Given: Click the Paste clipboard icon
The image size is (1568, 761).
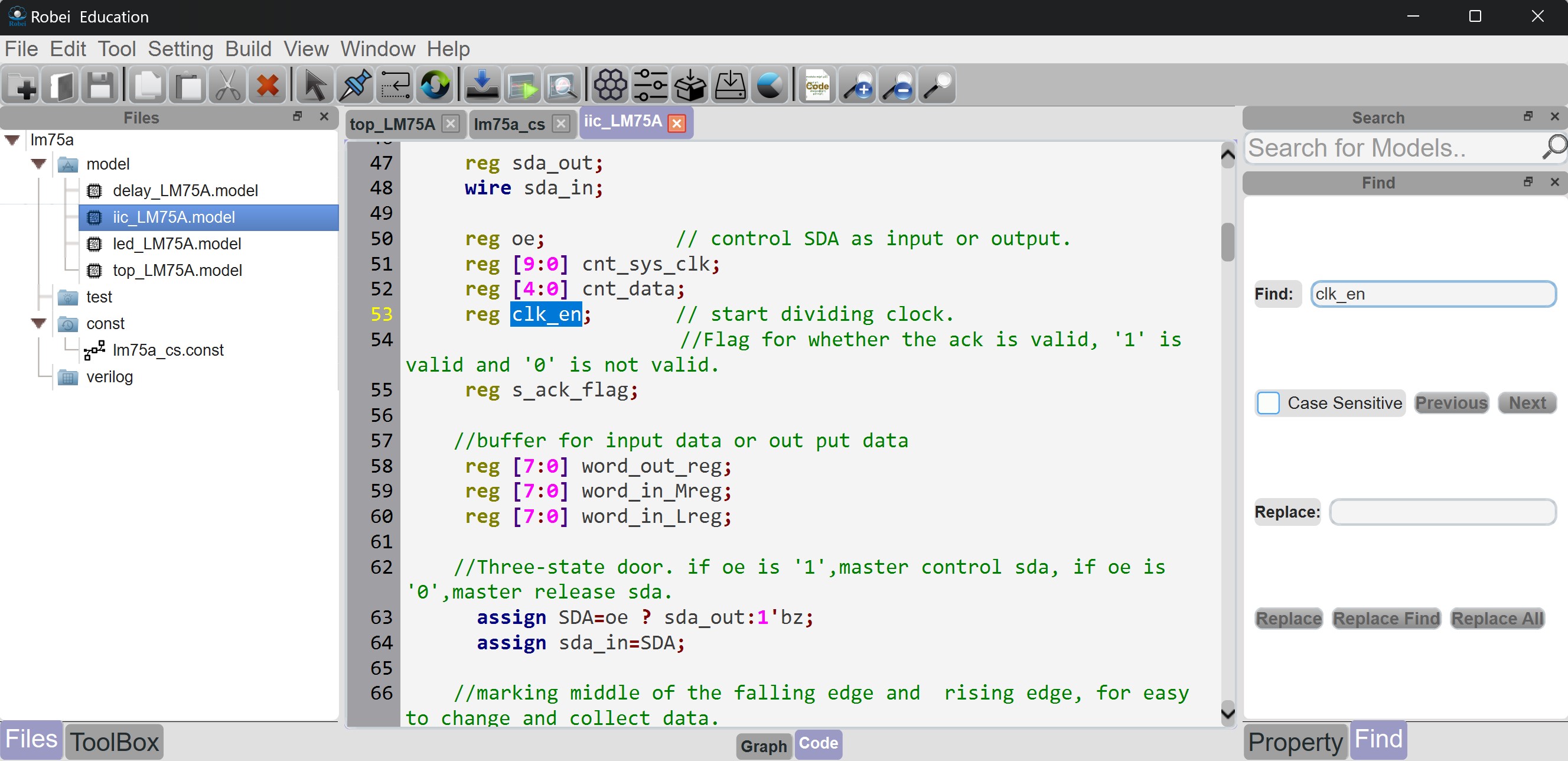Looking at the screenshot, I should coord(188,85).
